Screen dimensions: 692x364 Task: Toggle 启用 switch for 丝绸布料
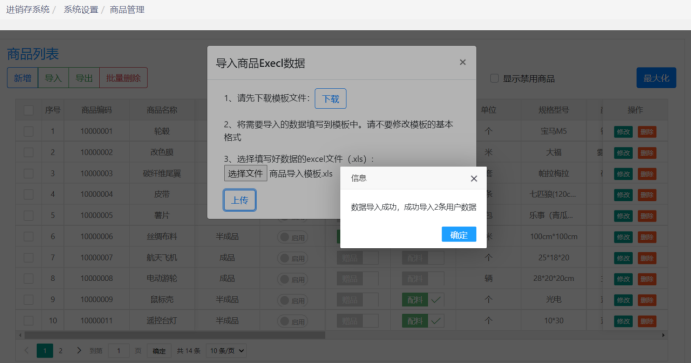coord(293,237)
